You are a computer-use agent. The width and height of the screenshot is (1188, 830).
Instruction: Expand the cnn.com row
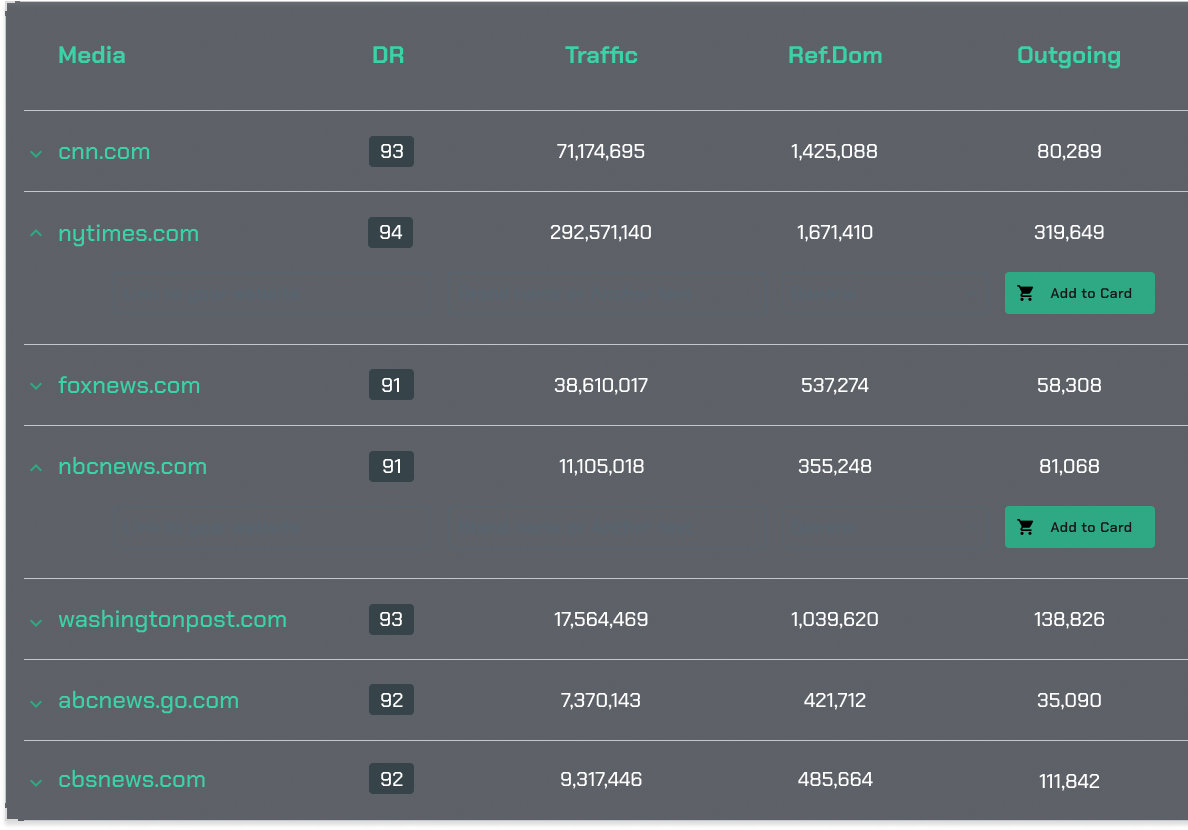click(36, 153)
